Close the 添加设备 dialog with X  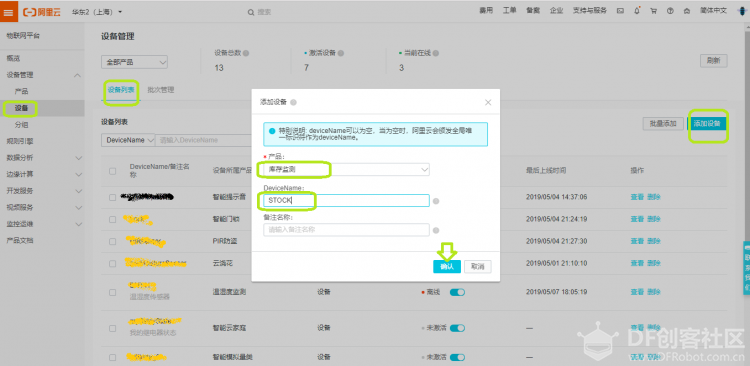[x=488, y=102]
